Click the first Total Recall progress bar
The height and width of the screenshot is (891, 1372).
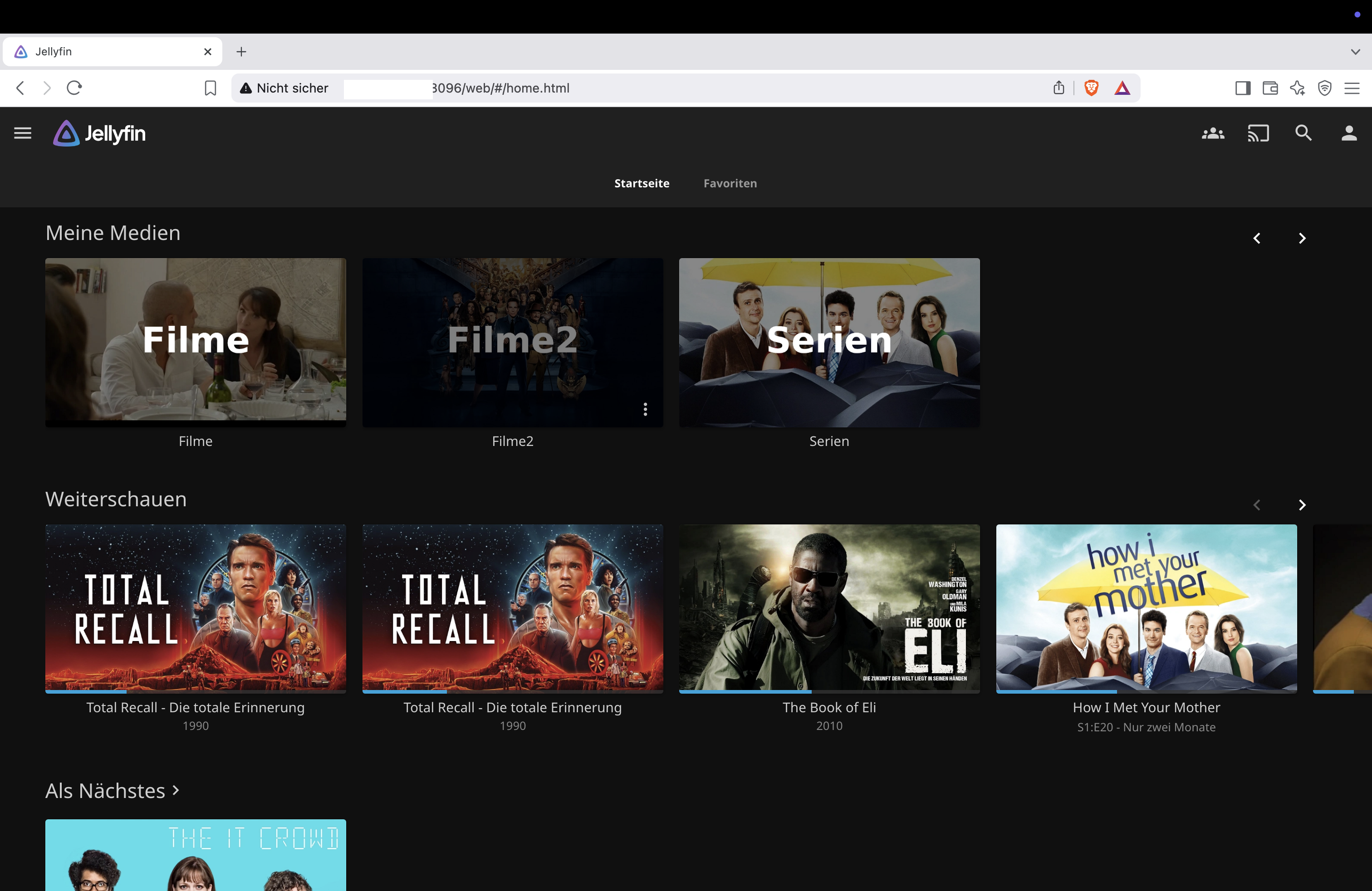tap(196, 691)
